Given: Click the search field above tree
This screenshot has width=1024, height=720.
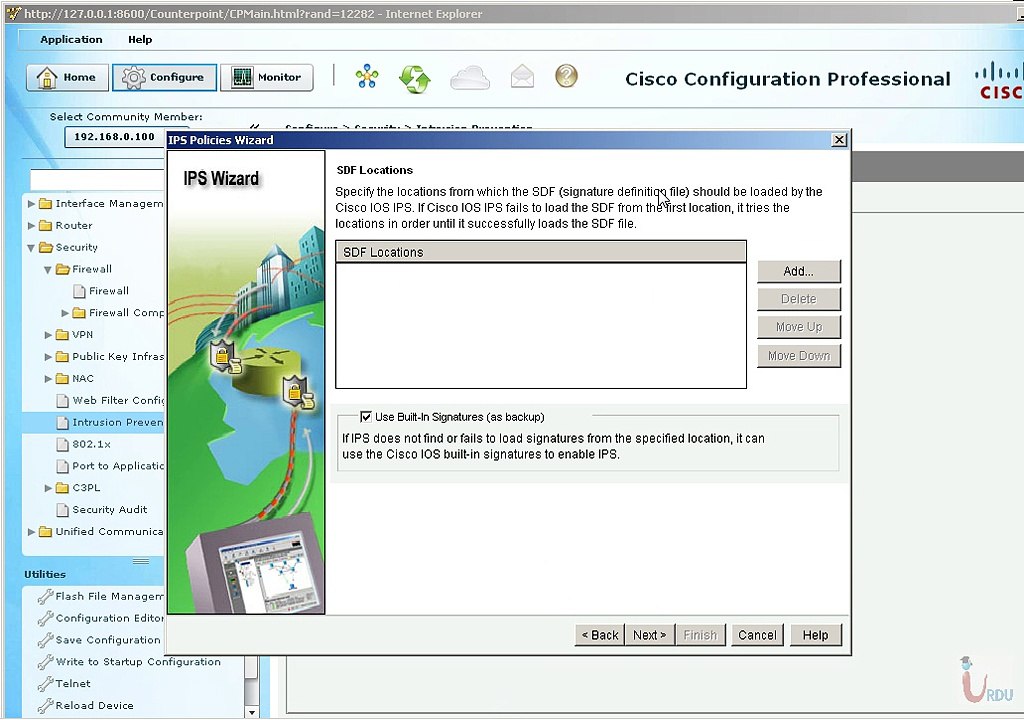Looking at the screenshot, I should (97, 179).
